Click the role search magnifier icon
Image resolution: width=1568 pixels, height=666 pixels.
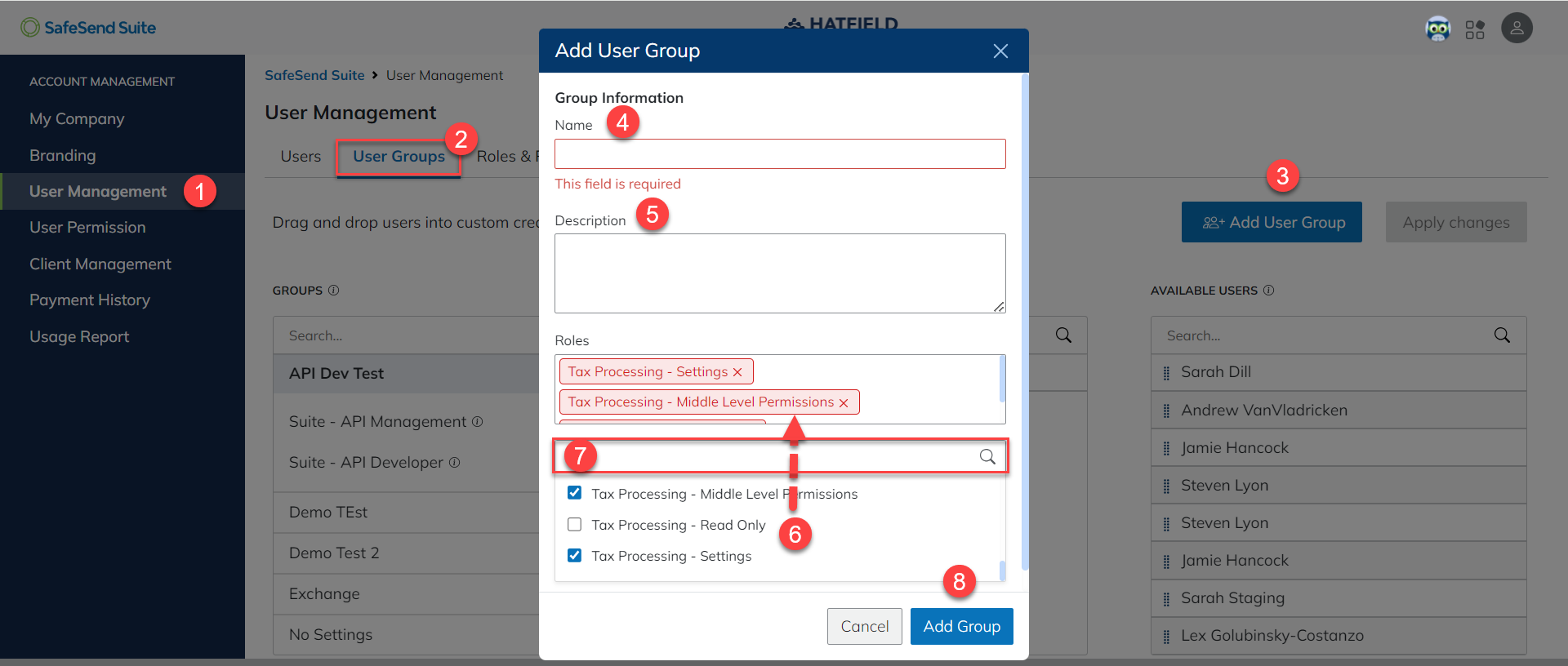[x=987, y=456]
